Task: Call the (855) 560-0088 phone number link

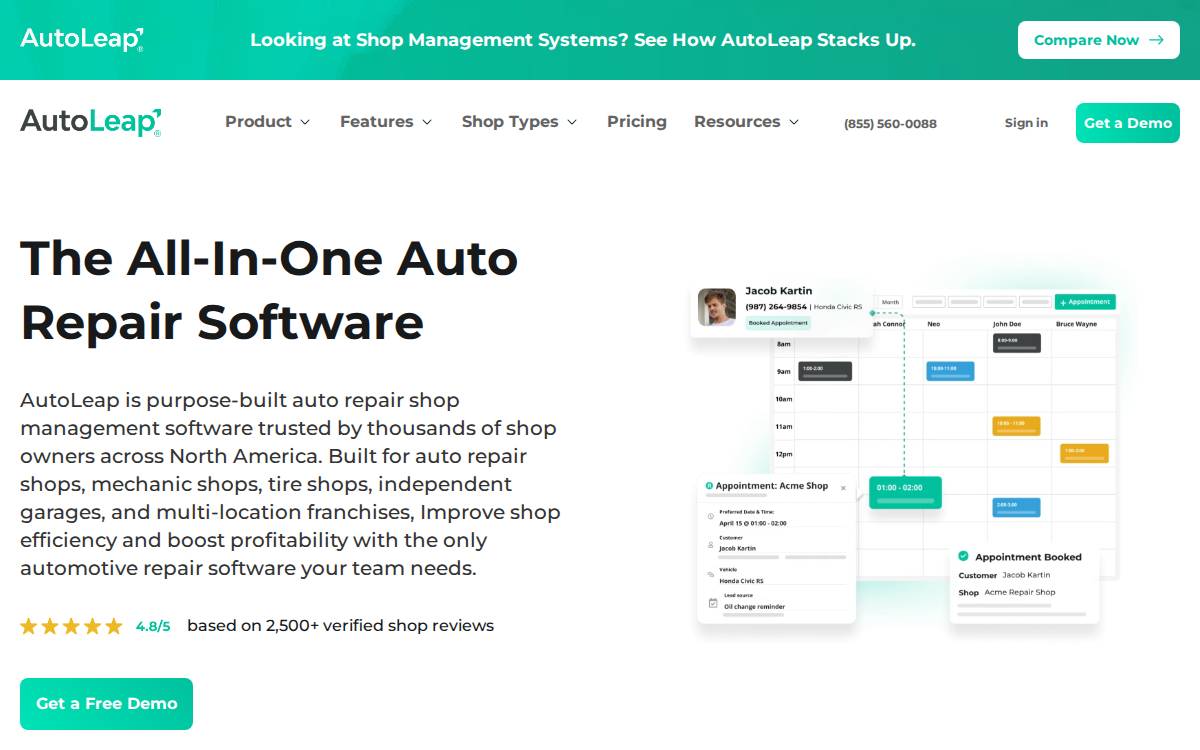Action: 890,124
